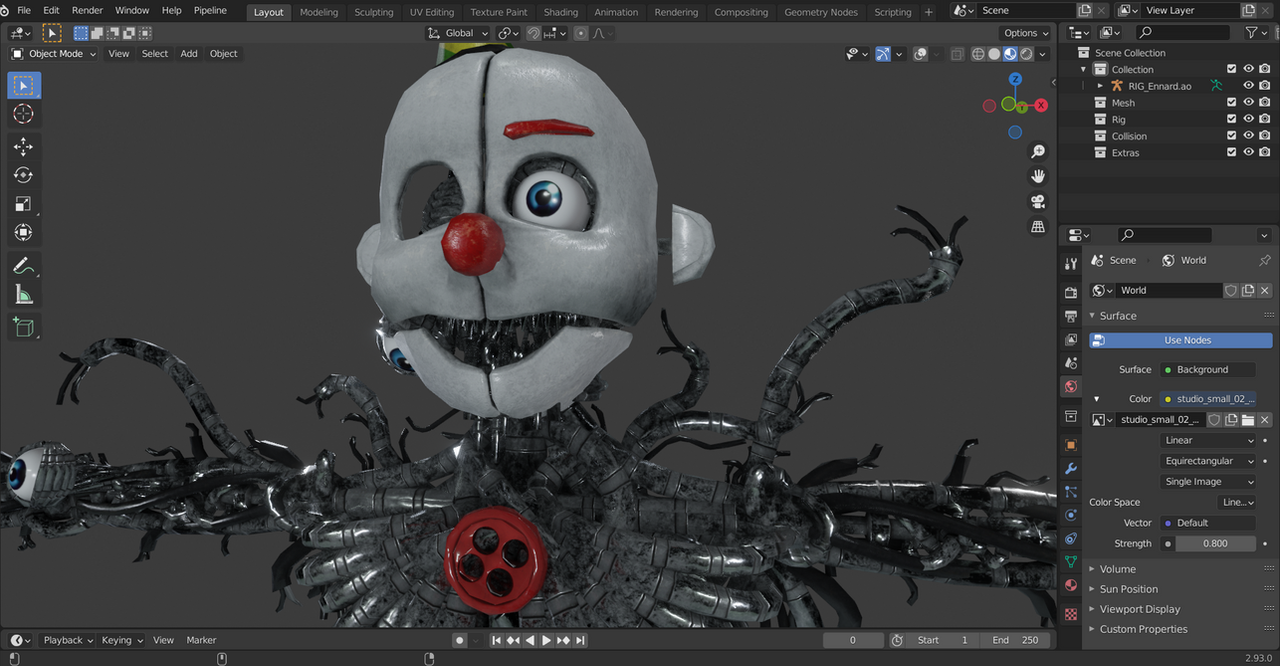Viewport: 1280px width, 666px height.
Task: Uncheck the Mesh collection exclude checkbox
Action: pyautogui.click(x=1232, y=103)
